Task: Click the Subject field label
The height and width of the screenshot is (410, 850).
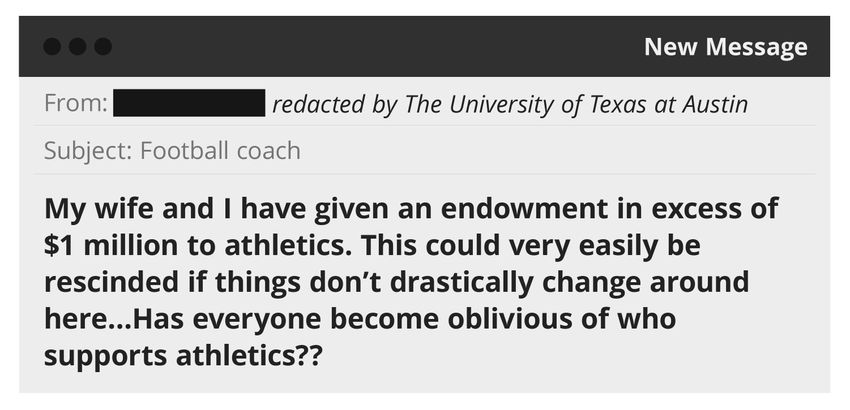Action: (88, 152)
